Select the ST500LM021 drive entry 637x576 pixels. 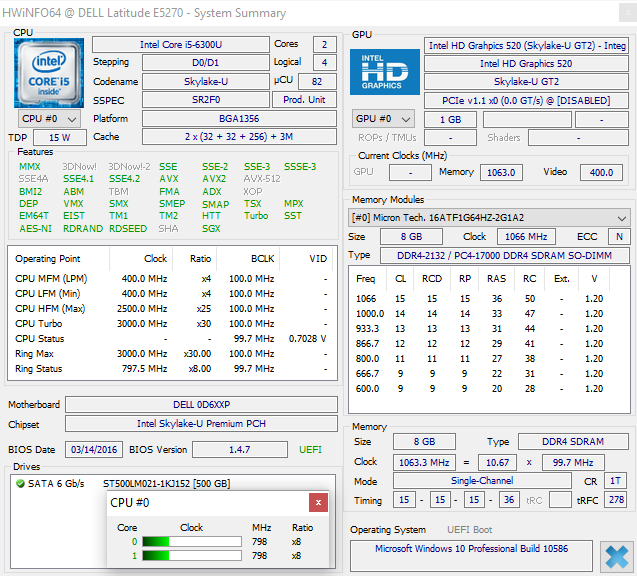[167, 483]
